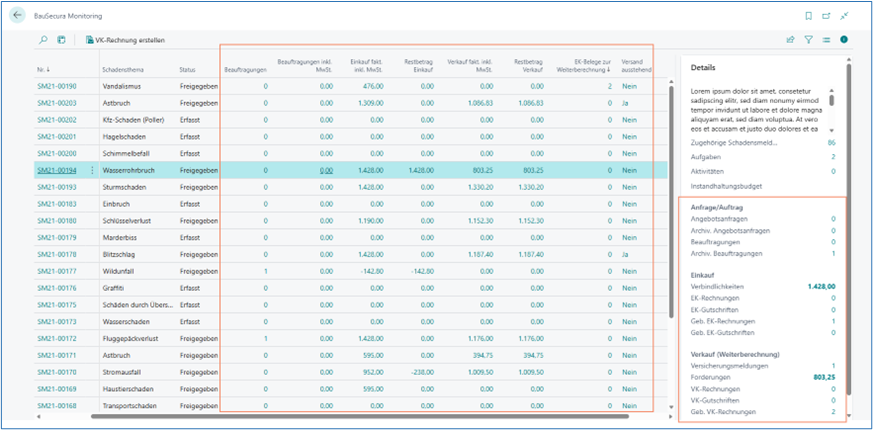Click the share icon in toolbar

tap(791, 40)
